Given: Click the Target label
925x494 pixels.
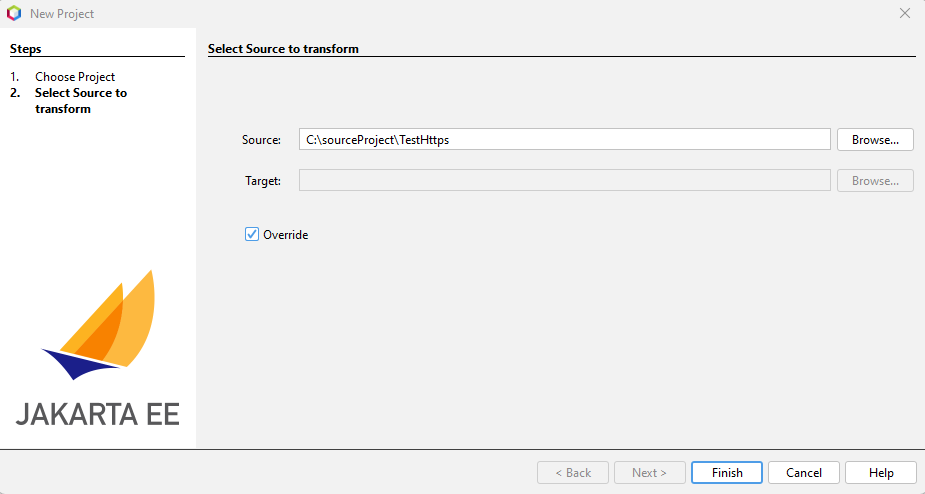Looking at the screenshot, I should (x=263, y=181).
